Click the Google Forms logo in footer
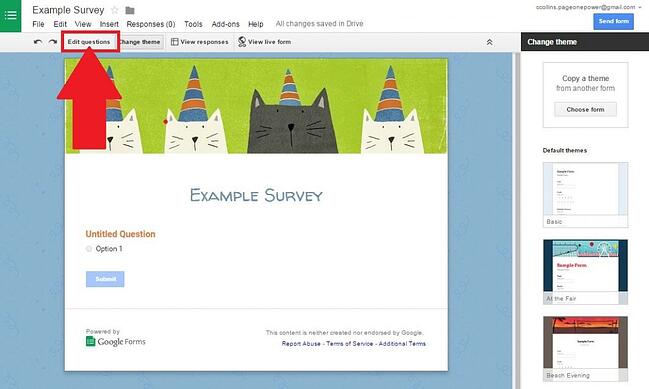Viewport: 649px width, 389px height. point(116,341)
